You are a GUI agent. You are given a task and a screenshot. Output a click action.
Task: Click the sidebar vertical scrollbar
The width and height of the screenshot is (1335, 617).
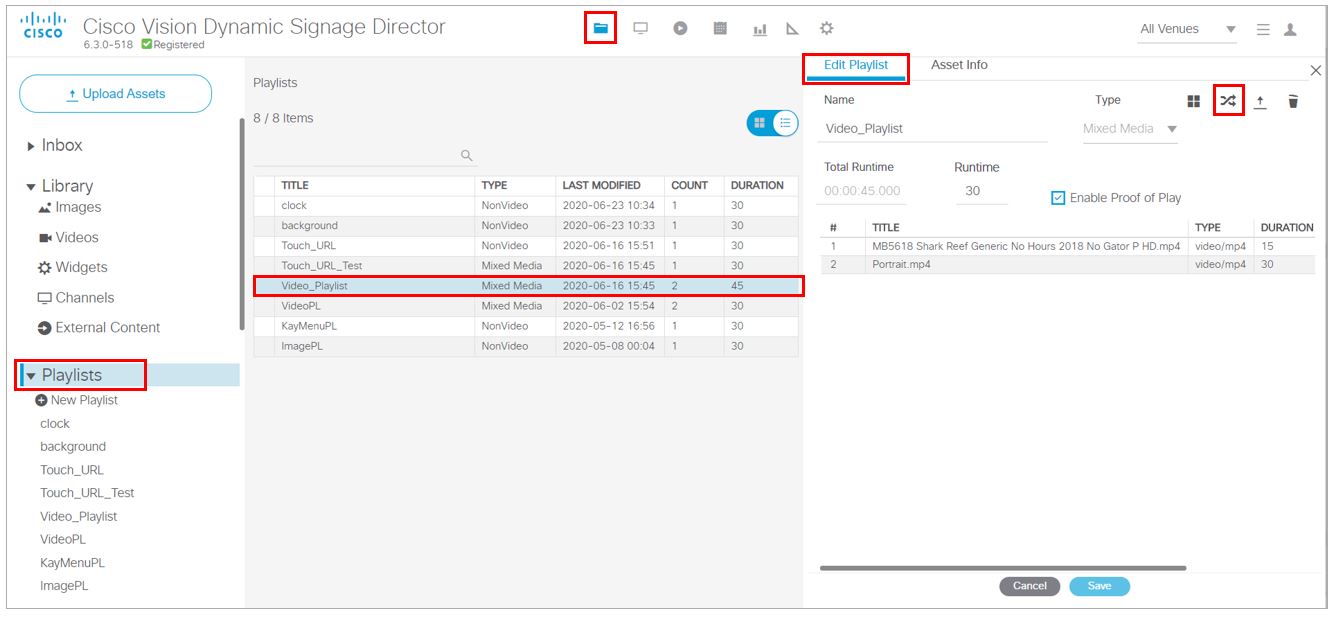pyautogui.click(x=241, y=223)
